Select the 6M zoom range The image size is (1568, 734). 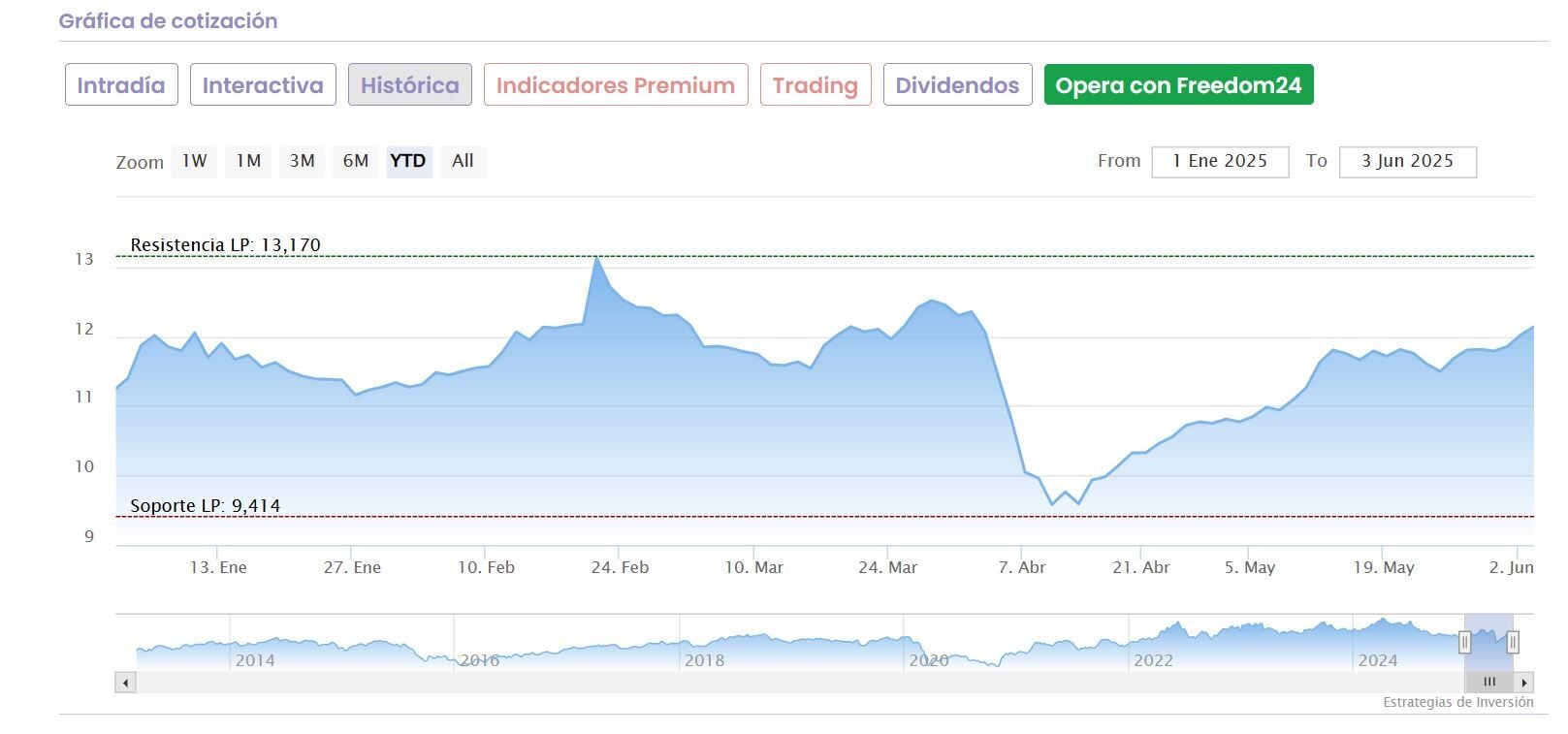tap(356, 161)
